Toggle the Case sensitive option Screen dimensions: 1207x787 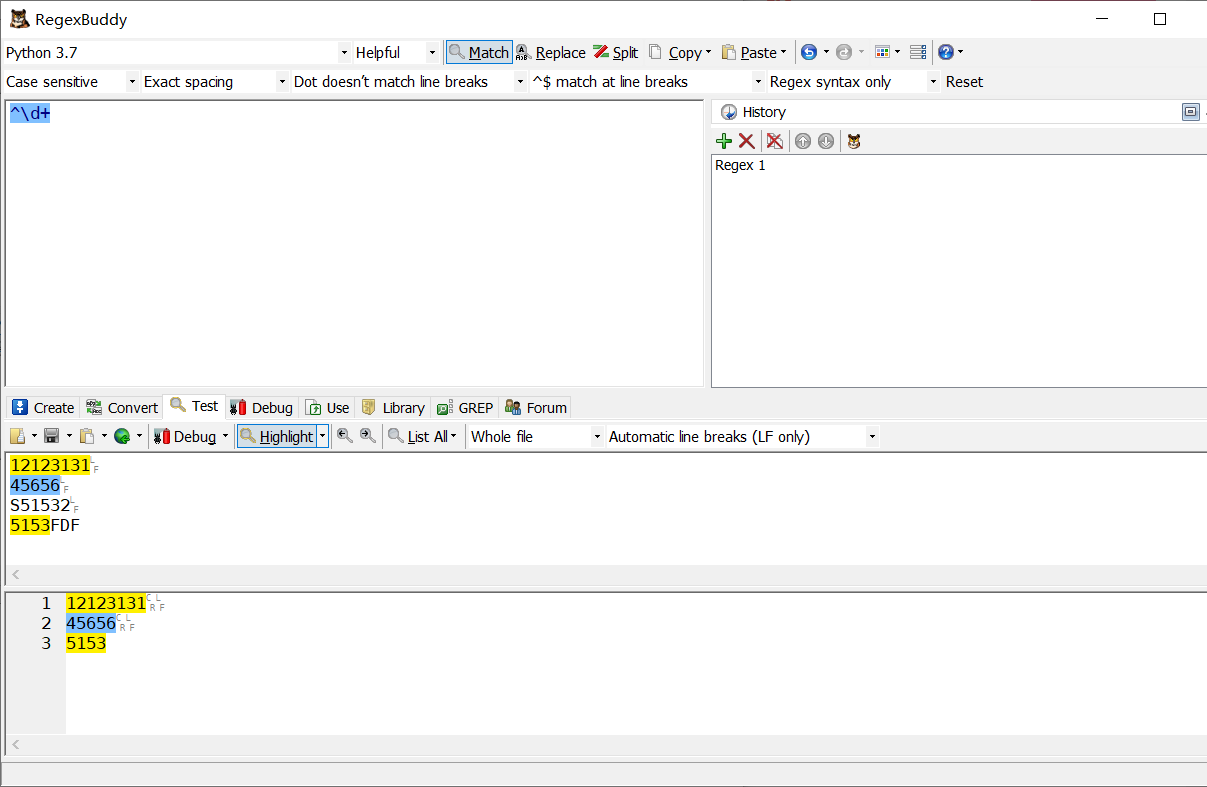pyautogui.click(x=52, y=82)
